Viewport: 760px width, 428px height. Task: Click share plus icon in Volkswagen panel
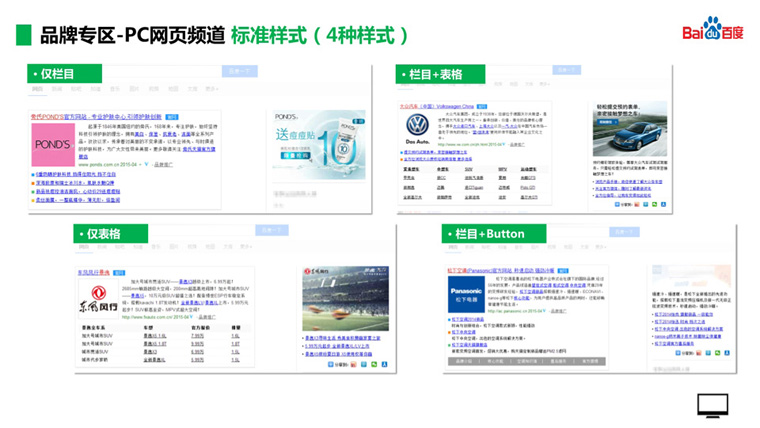click(617, 205)
